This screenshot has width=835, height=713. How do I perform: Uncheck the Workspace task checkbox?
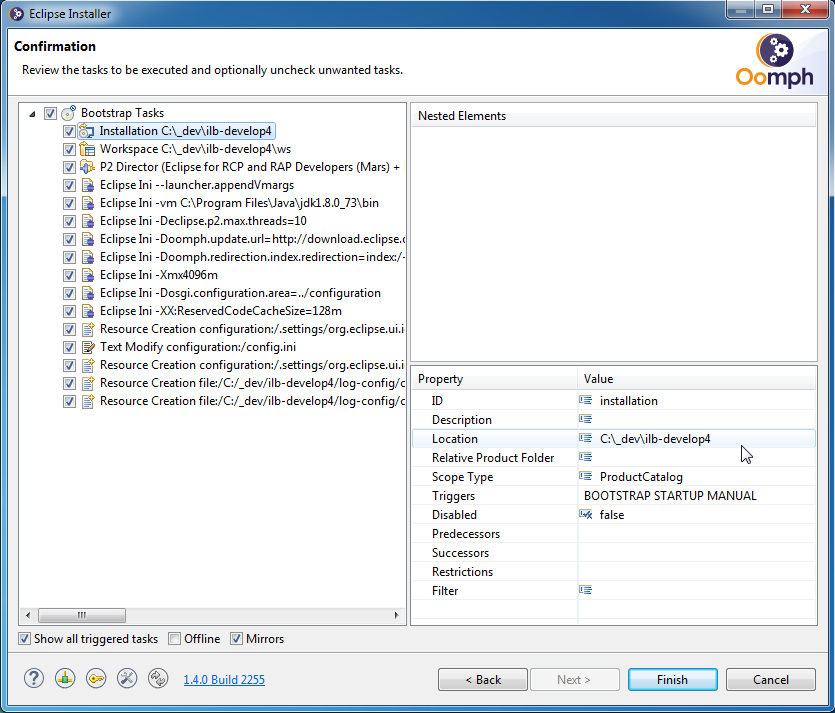[69, 149]
